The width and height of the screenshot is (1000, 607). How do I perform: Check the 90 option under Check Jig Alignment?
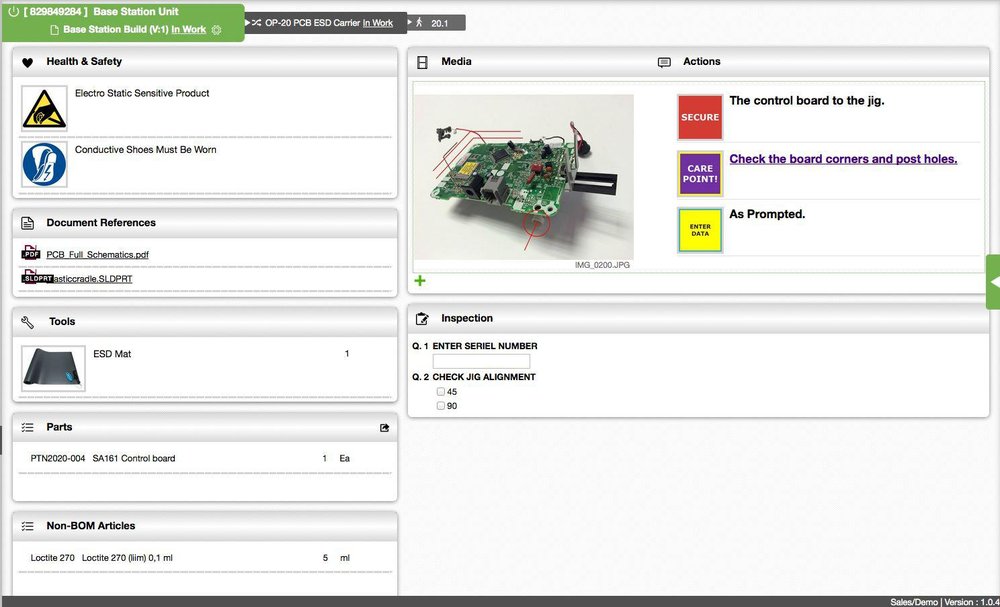coord(441,405)
